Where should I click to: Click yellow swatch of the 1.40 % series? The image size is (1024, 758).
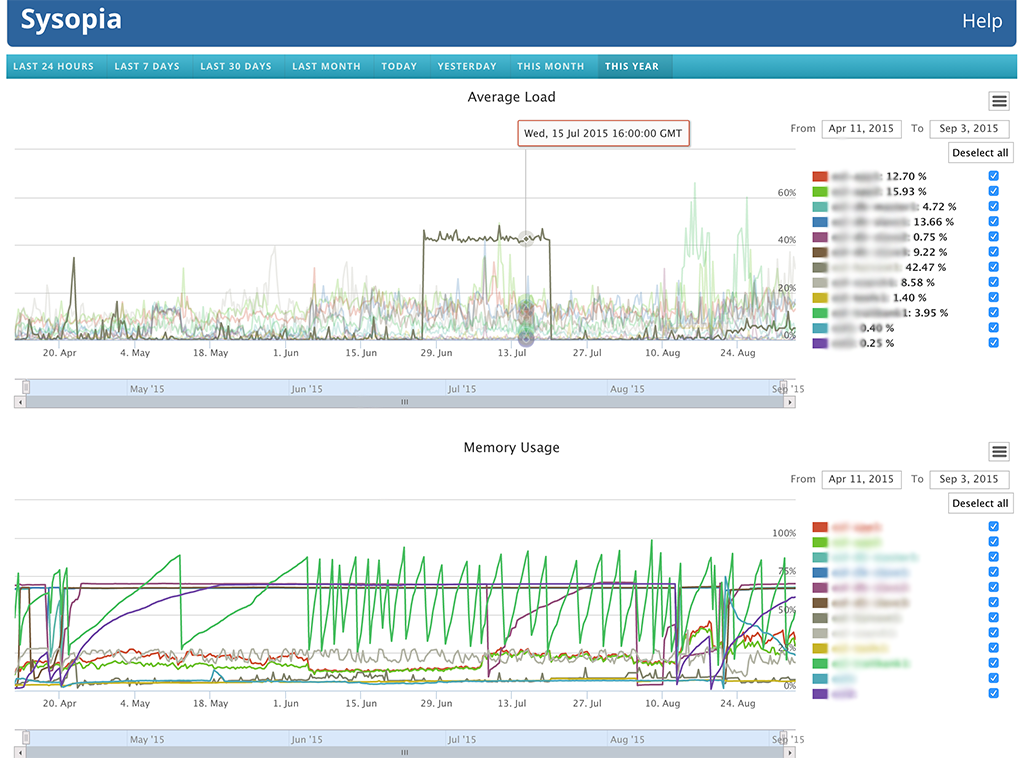coord(820,298)
